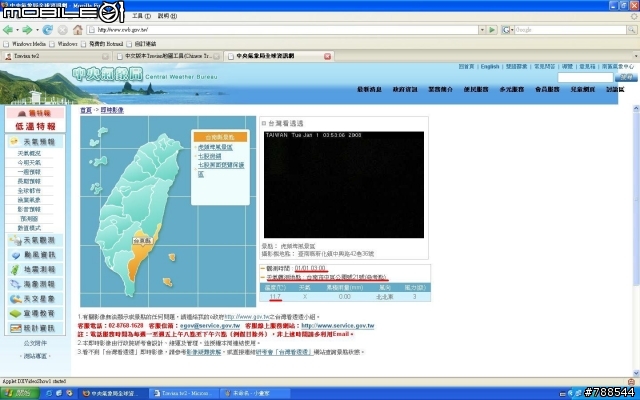Open the 天氣觀測 sidebar section icon
The image size is (640, 400).
coord(16,240)
